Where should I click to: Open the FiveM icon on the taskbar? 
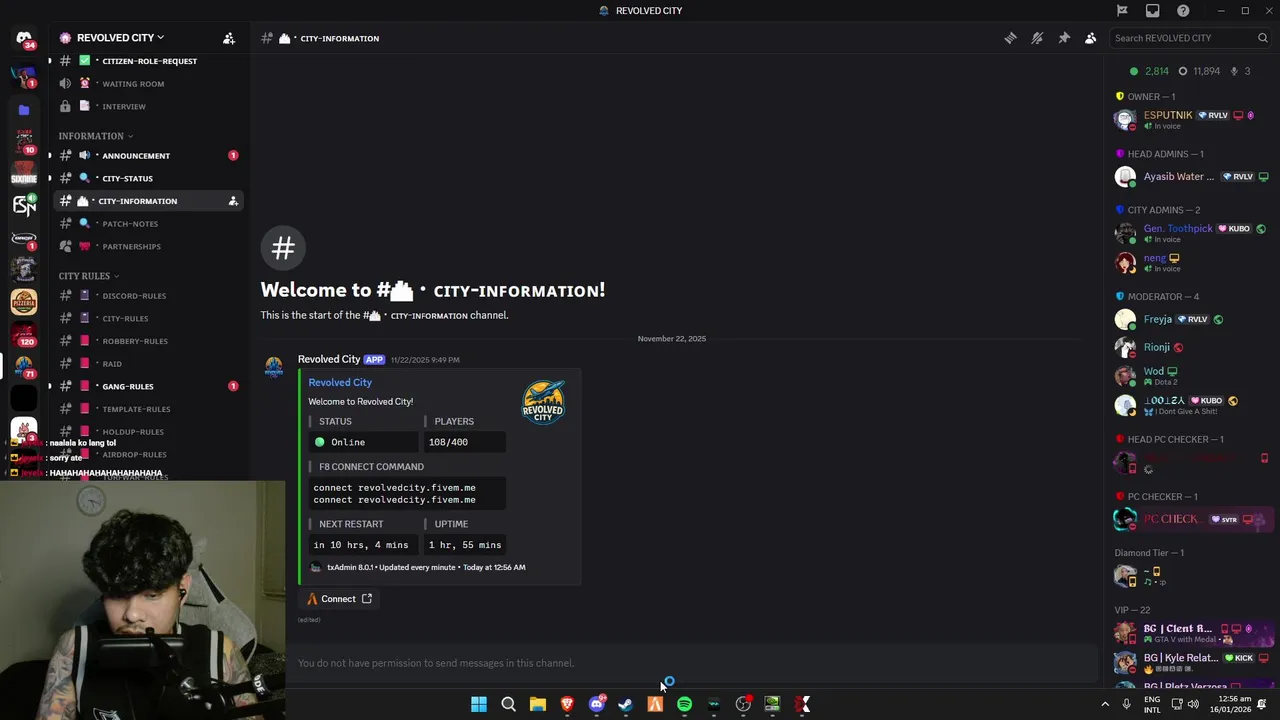655,705
